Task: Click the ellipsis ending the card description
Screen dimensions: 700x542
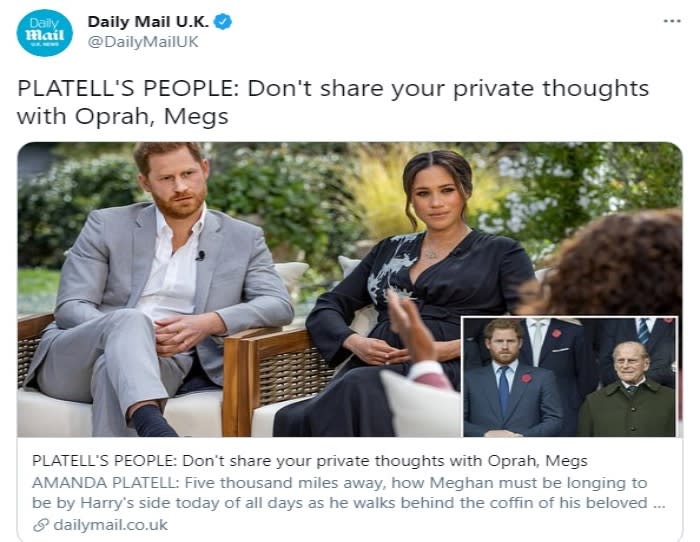Action: tap(658, 503)
